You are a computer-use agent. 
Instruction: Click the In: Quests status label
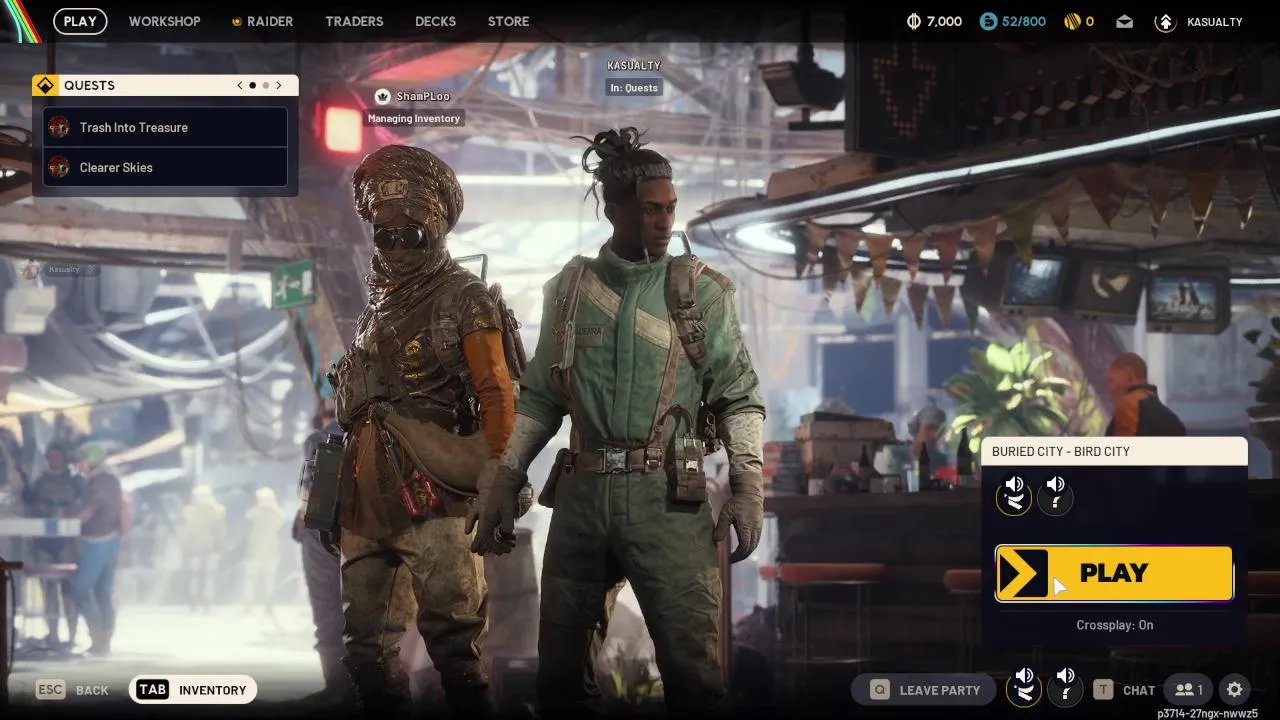click(x=634, y=88)
